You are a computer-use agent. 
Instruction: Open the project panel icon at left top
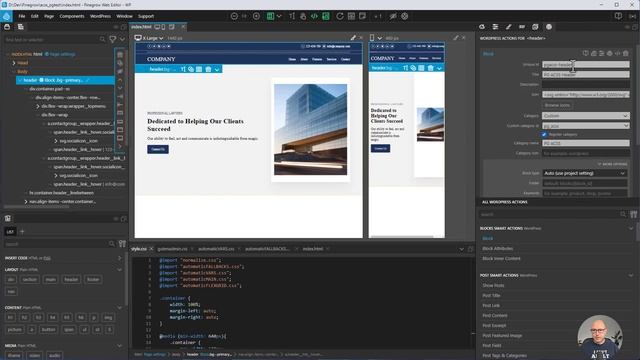(7, 27)
